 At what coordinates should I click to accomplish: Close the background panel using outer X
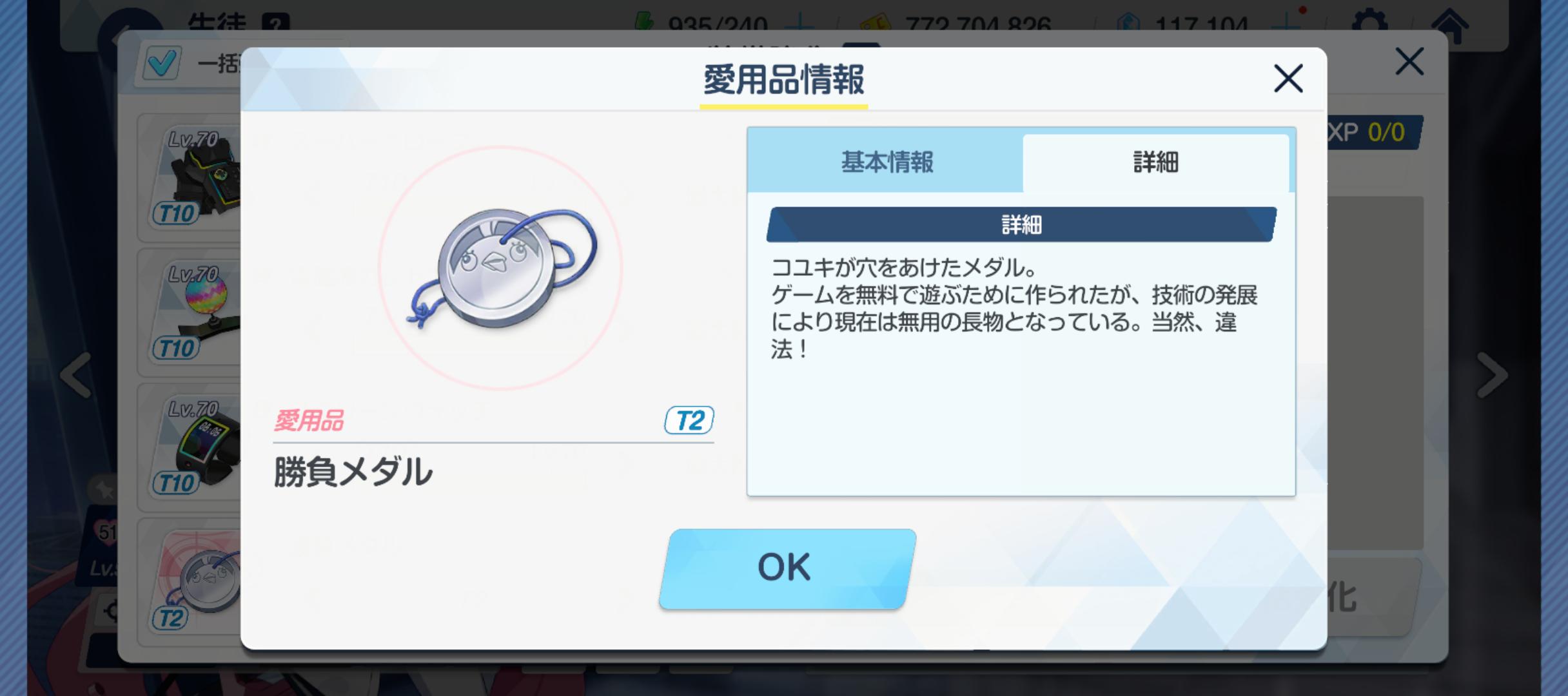point(1409,62)
